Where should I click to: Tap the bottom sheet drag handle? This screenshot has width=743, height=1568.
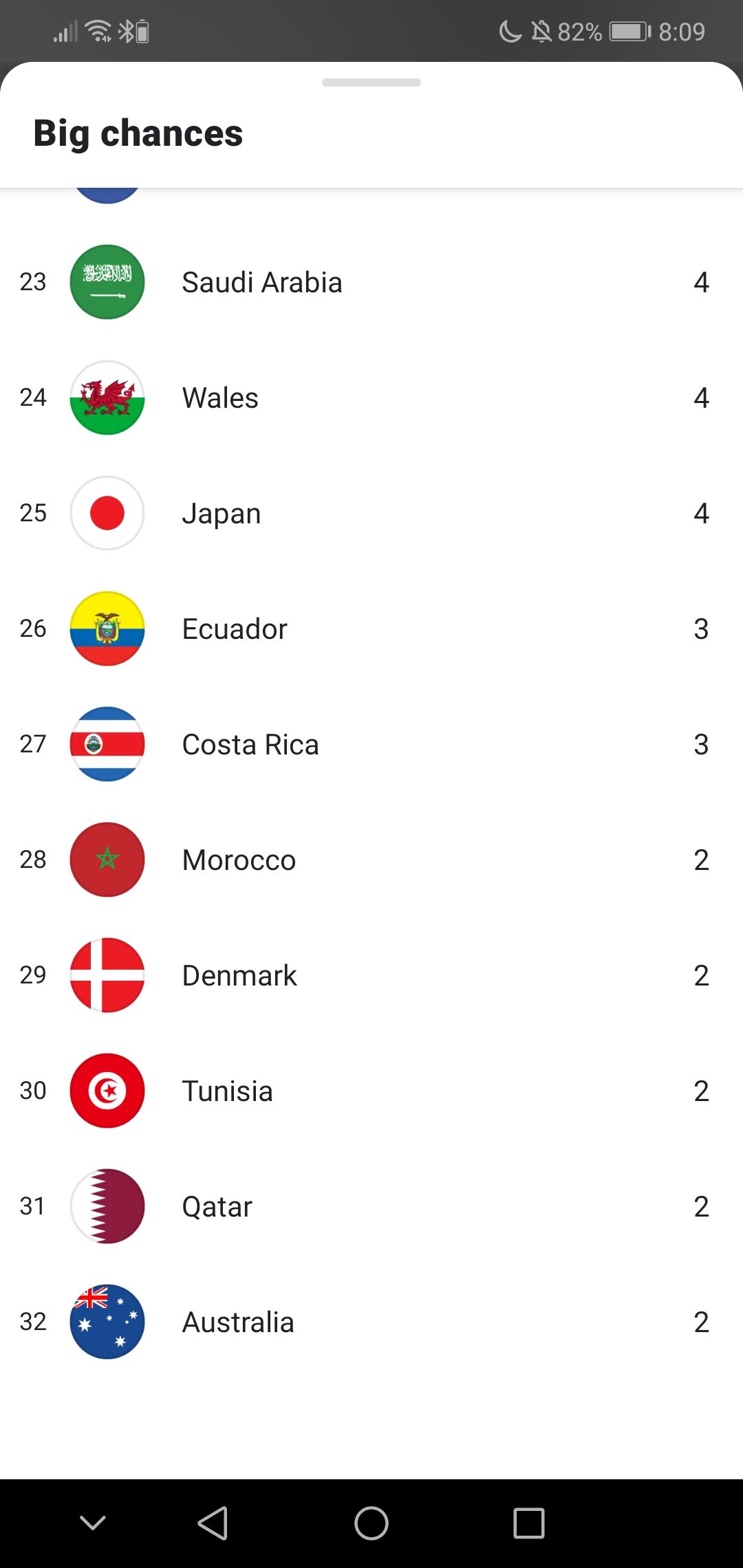coord(371,83)
